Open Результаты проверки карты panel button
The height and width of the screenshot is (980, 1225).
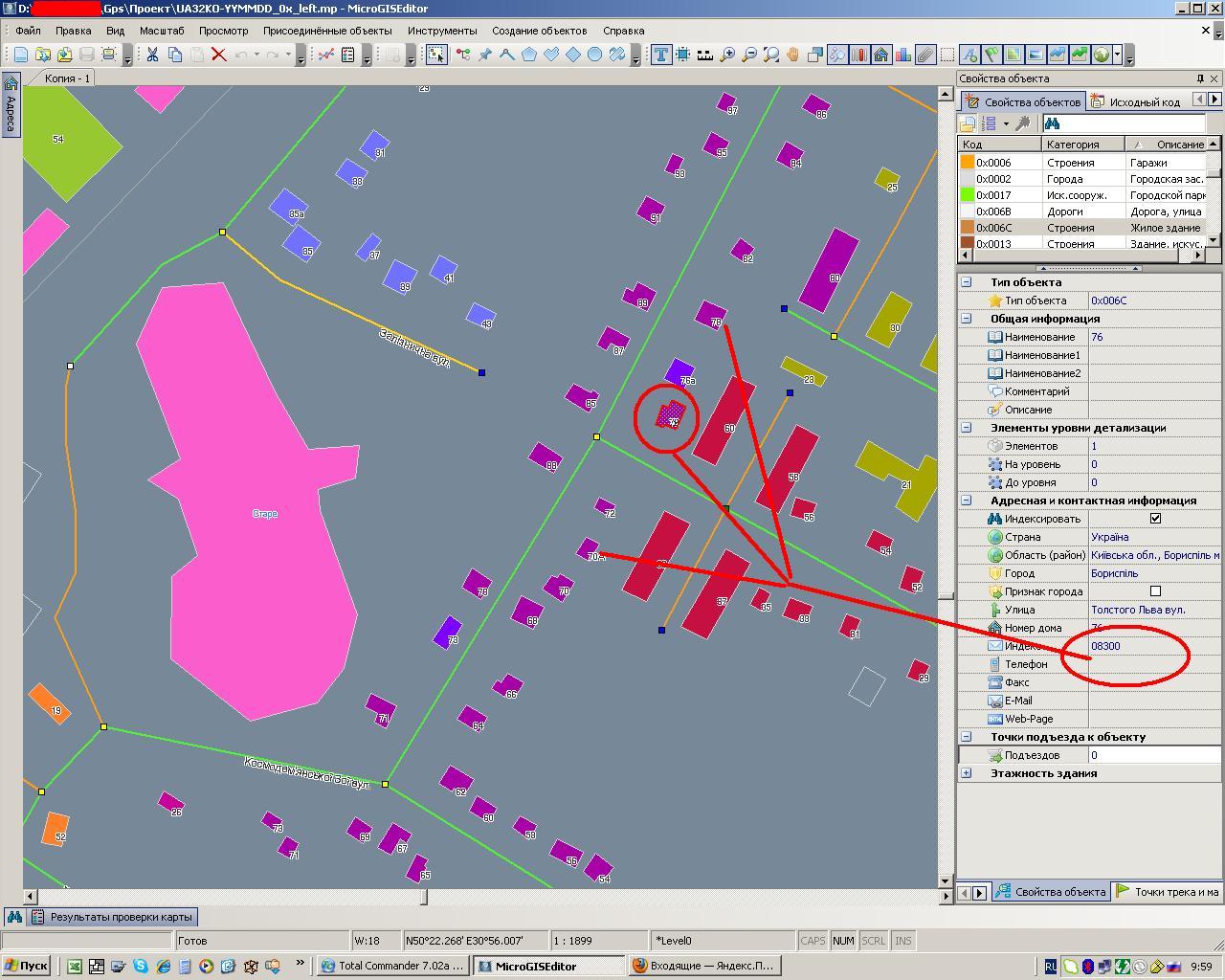[x=113, y=917]
